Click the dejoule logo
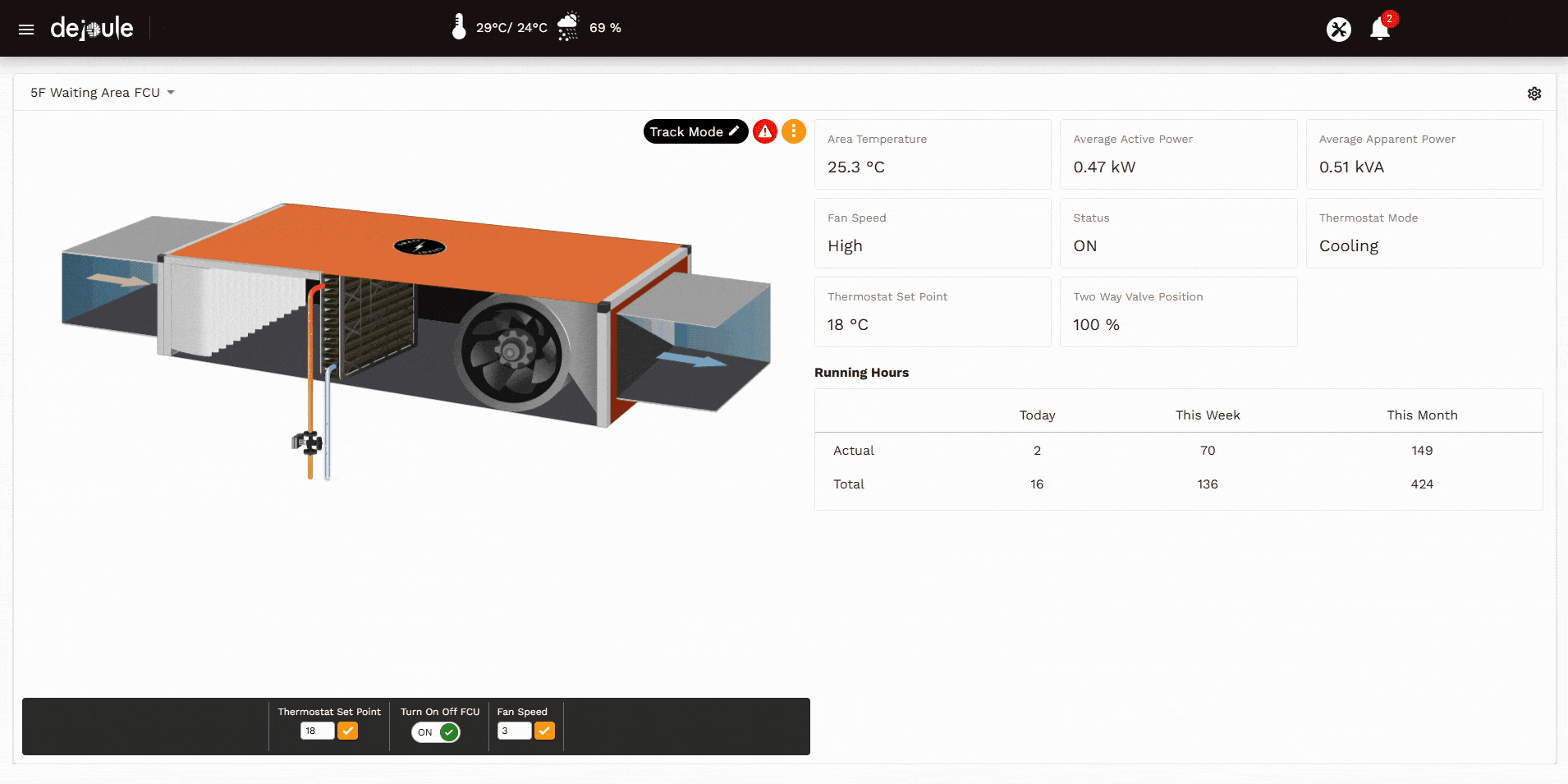Image resolution: width=1568 pixels, height=784 pixels. (92, 29)
